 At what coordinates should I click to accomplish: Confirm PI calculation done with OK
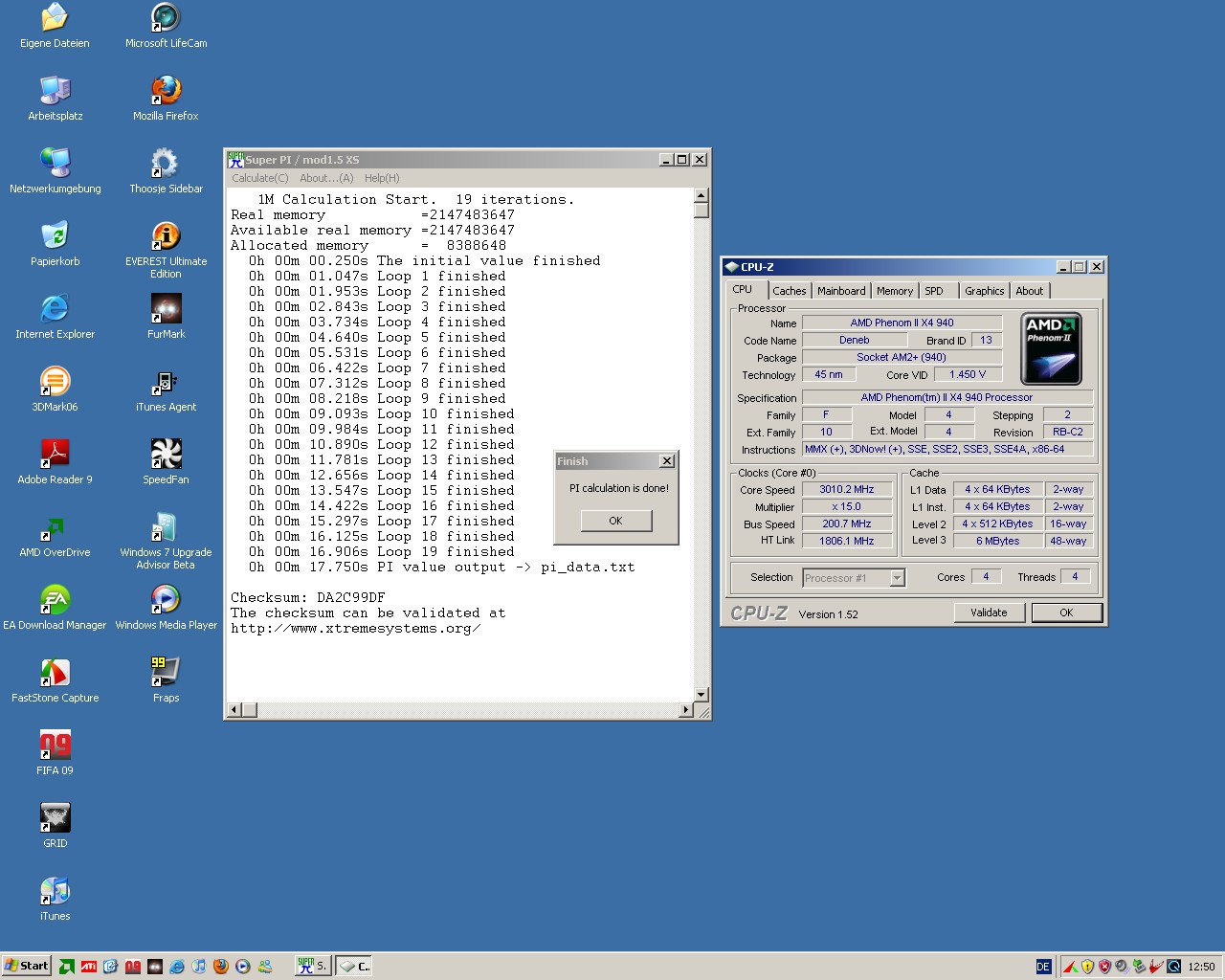point(615,521)
